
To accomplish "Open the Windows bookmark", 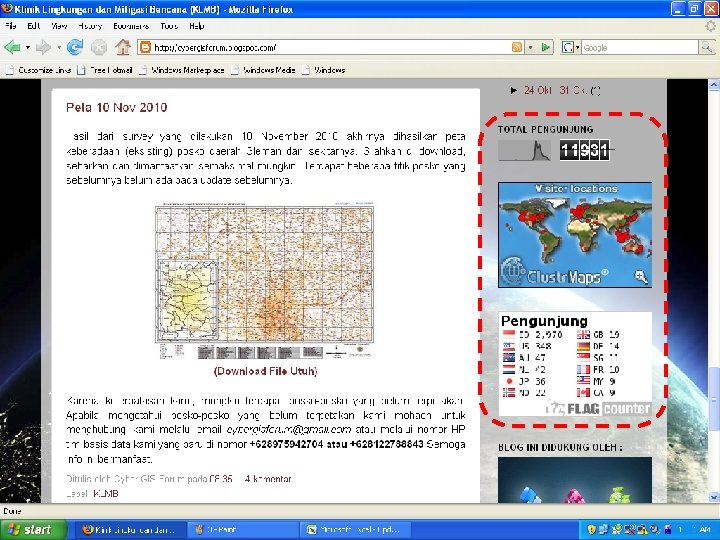I will tap(324, 70).
